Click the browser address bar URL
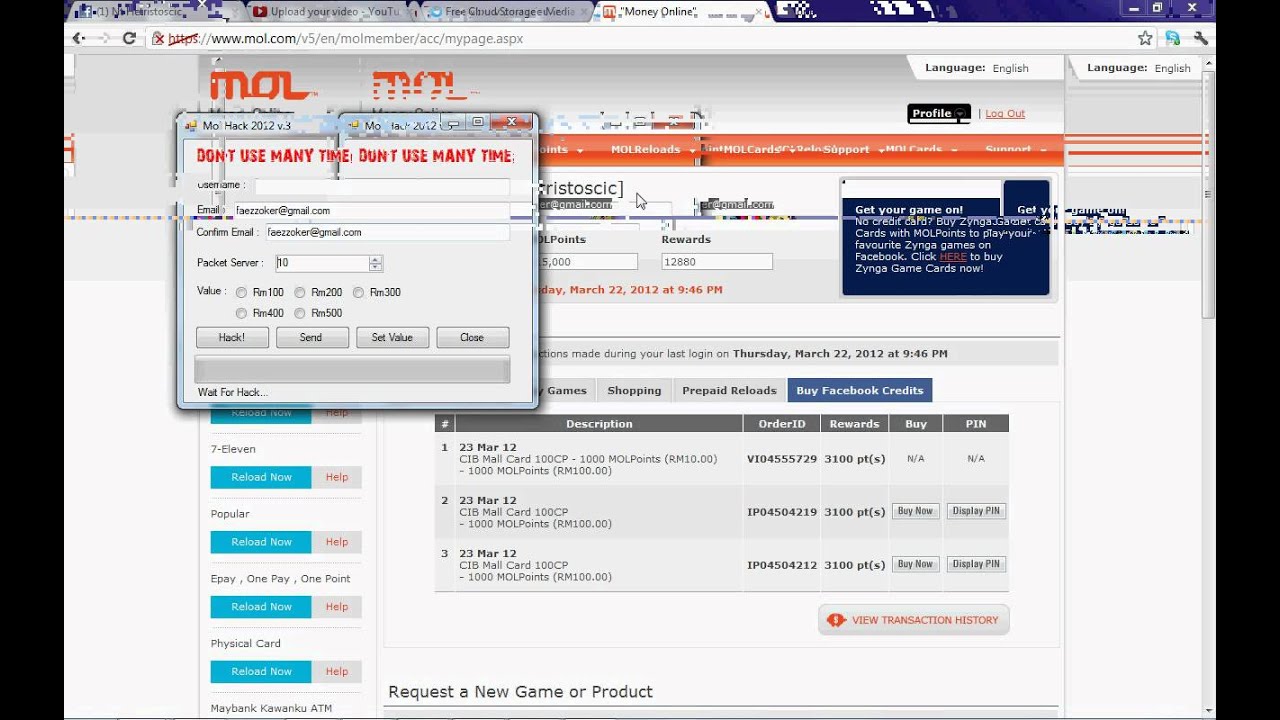 tap(346, 39)
